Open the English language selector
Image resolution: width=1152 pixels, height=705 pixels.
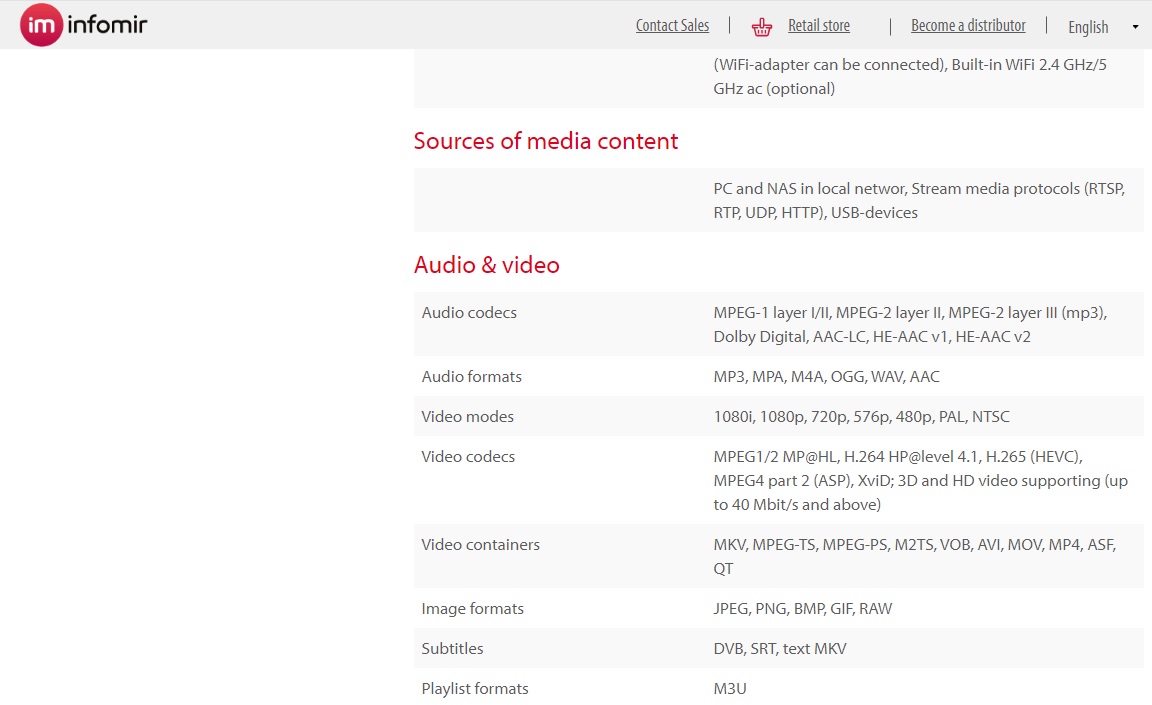[x=1088, y=27]
